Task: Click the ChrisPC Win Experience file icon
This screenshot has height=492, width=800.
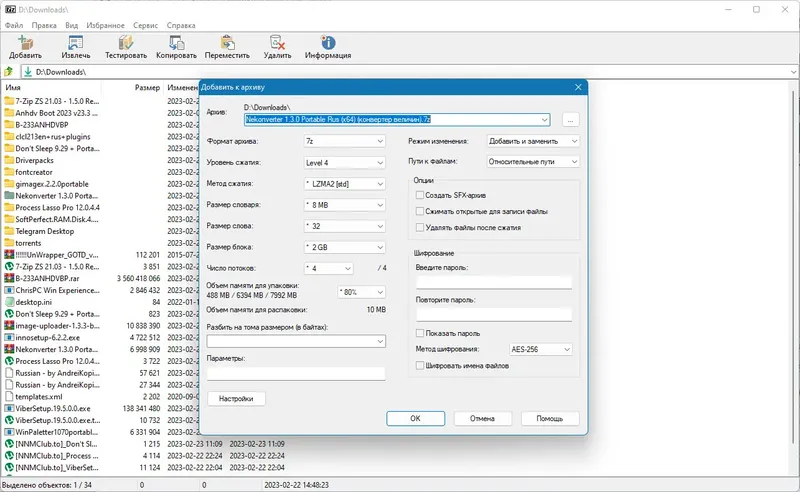Action: tap(9, 290)
